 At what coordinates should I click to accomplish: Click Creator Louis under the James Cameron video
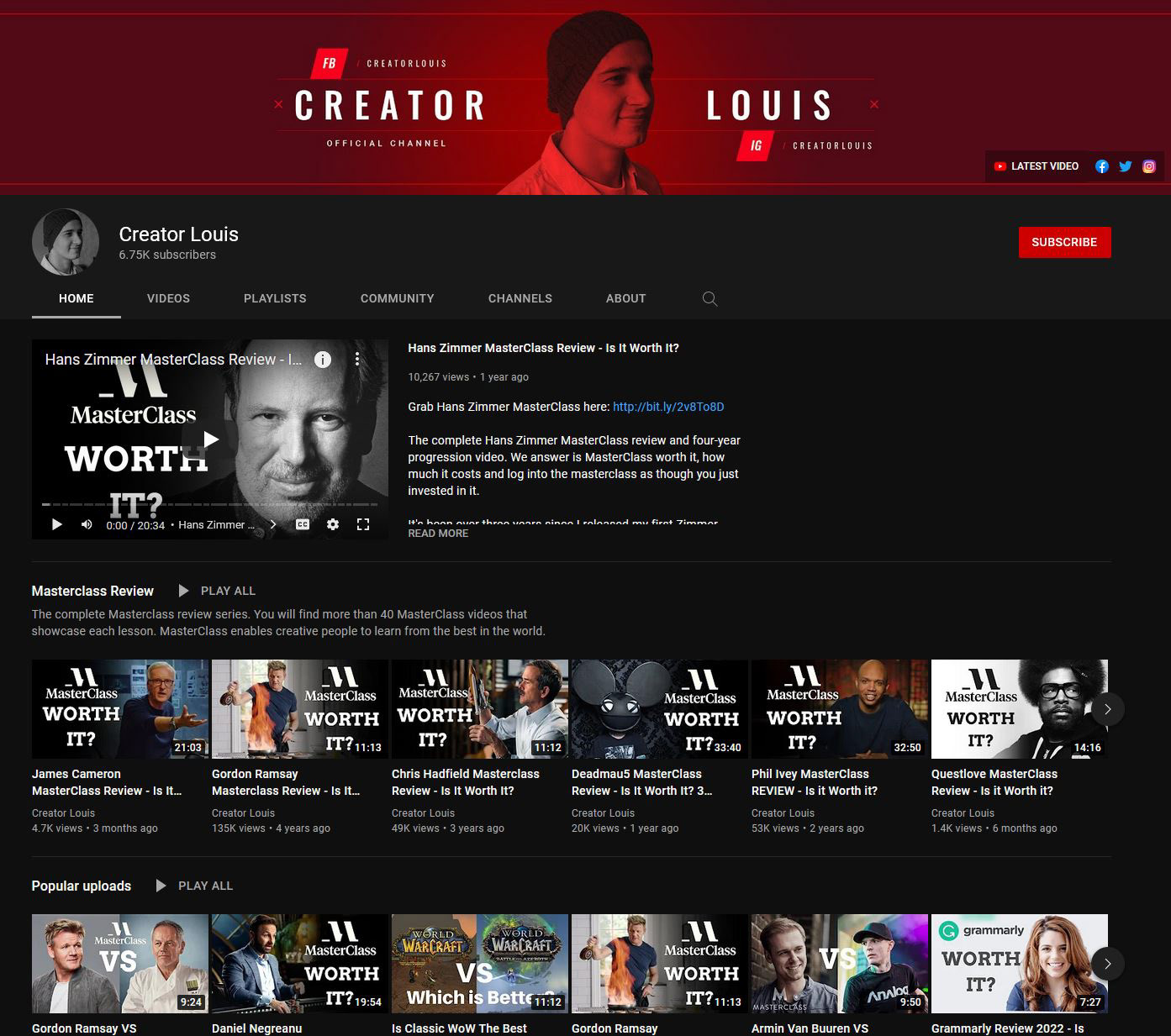point(63,813)
